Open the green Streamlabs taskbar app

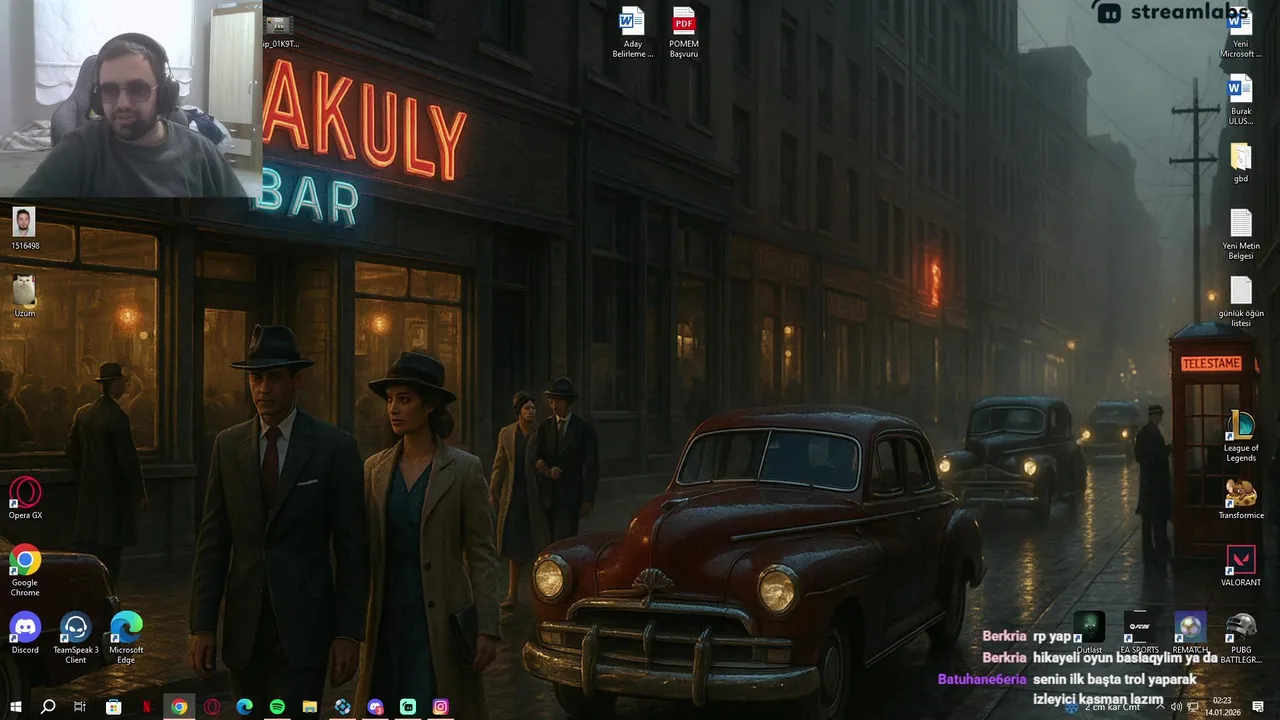pyautogui.click(x=408, y=707)
